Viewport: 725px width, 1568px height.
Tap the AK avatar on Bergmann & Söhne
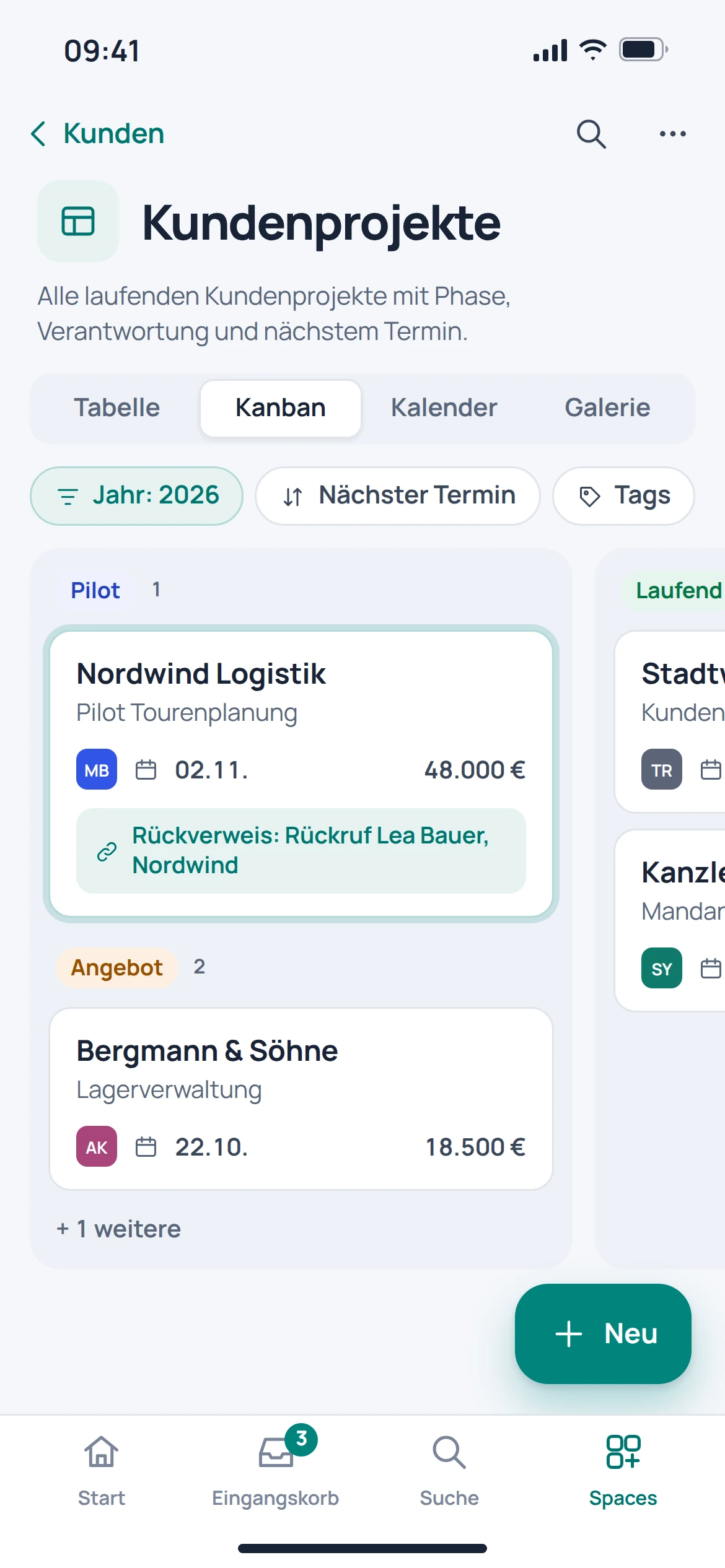point(97,1146)
